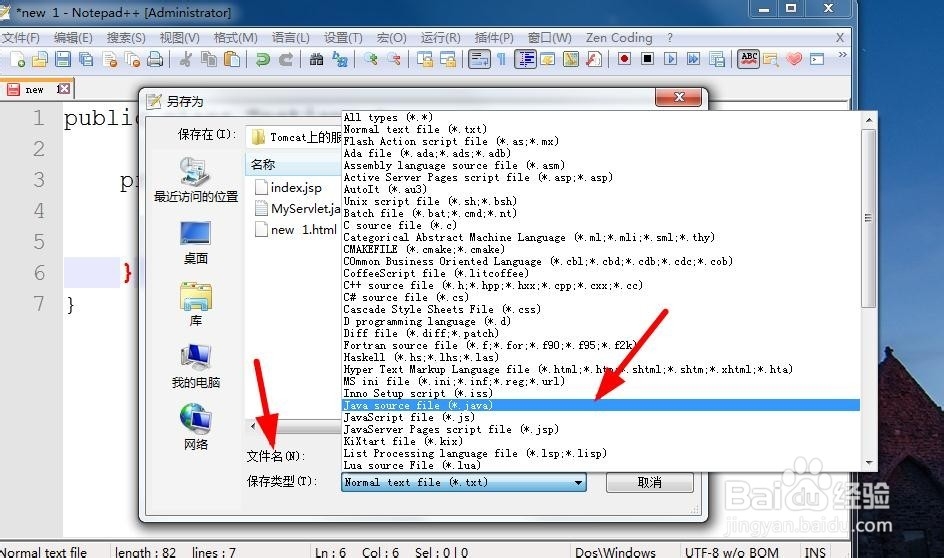Select C source file (*.c) type
The image size is (944, 558).
[x=600, y=225]
